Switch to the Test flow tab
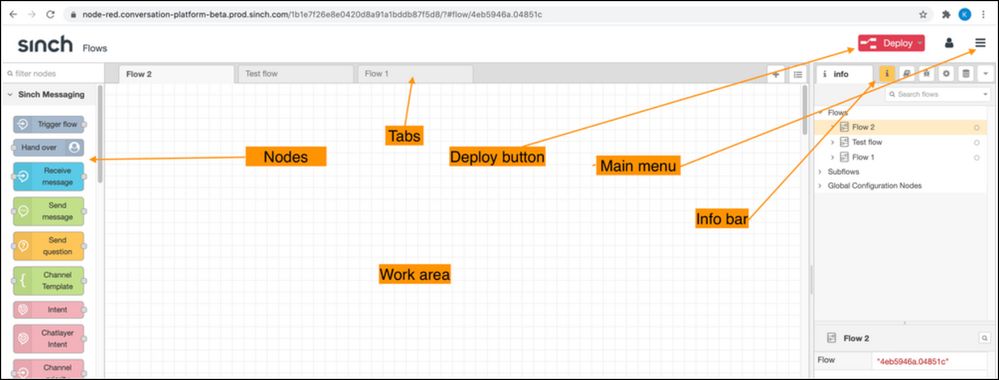This screenshot has height=380, width=999. tap(296, 74)
